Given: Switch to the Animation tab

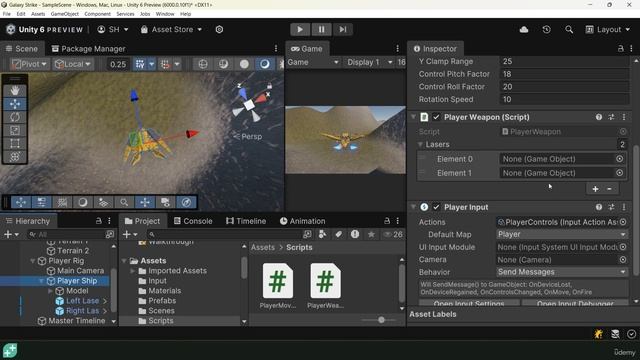Looking at the screenshot, I should pos(302,221).
